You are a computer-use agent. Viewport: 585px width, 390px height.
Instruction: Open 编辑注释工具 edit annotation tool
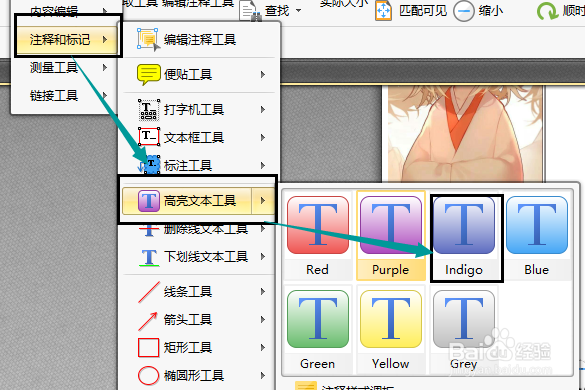[x=199, y=39]
